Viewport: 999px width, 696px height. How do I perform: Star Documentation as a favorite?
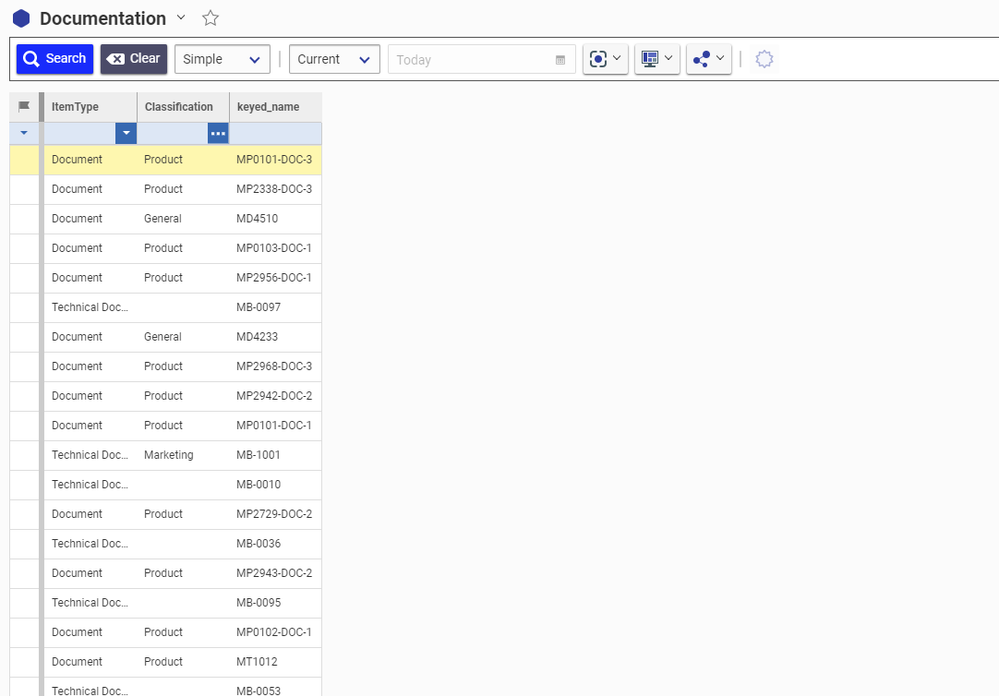point(210,18)
